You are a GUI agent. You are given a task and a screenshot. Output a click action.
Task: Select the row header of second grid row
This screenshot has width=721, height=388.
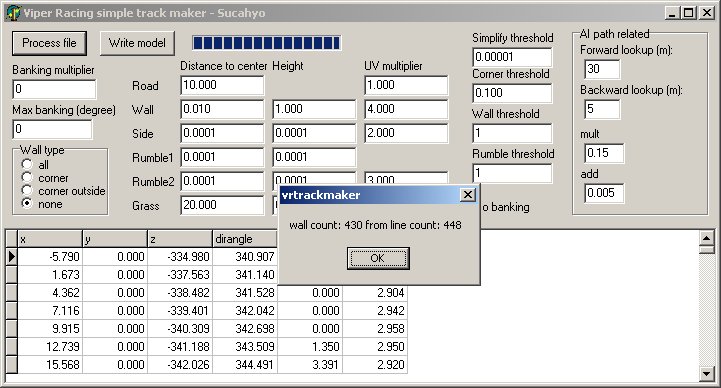pyautogui.click(x=11, y=274)
